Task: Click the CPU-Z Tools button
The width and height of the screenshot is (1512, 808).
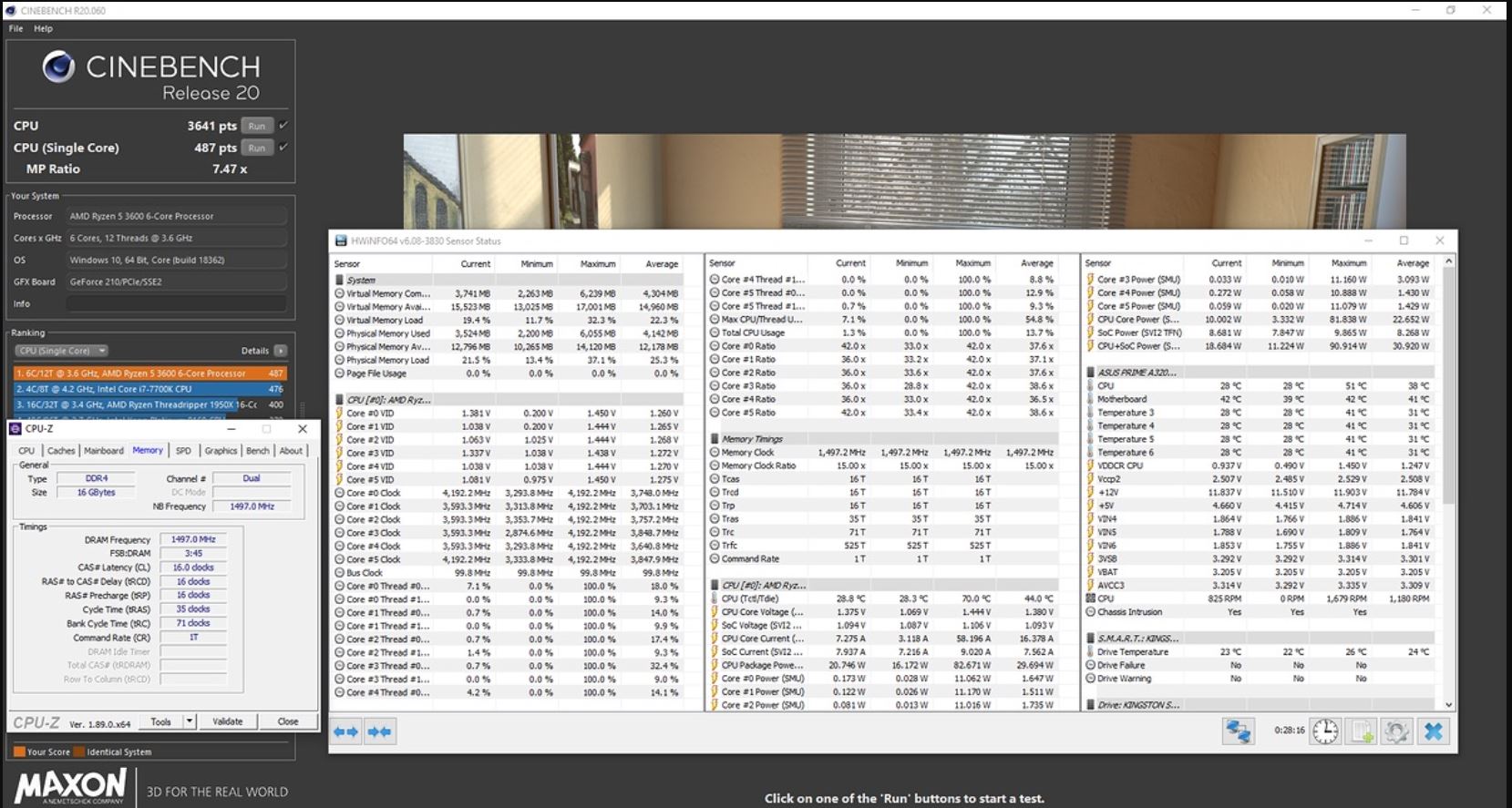Action: click(x=161, y=721)
